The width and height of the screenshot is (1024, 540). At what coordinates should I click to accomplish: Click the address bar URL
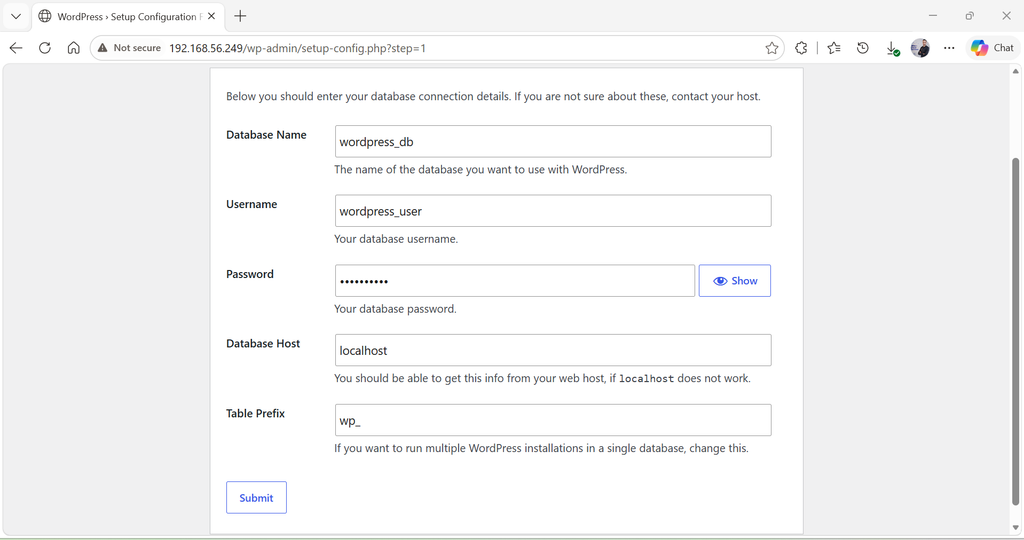(297, 48)
